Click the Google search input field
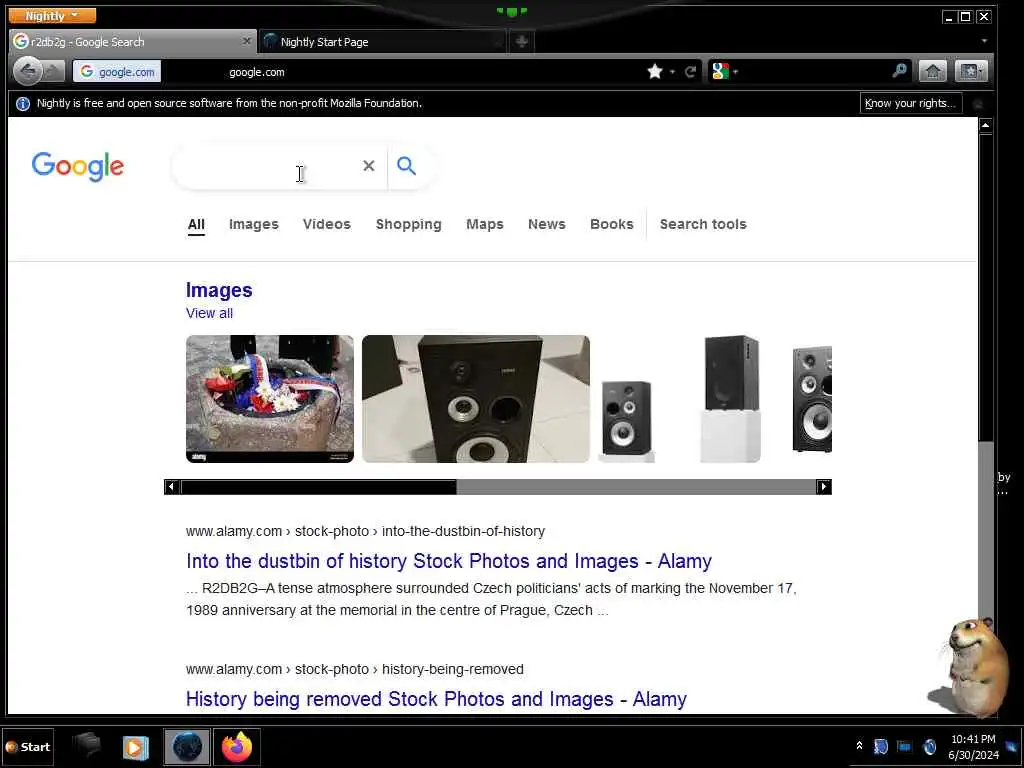This screenshot has width=1024, height=768. 268,167
